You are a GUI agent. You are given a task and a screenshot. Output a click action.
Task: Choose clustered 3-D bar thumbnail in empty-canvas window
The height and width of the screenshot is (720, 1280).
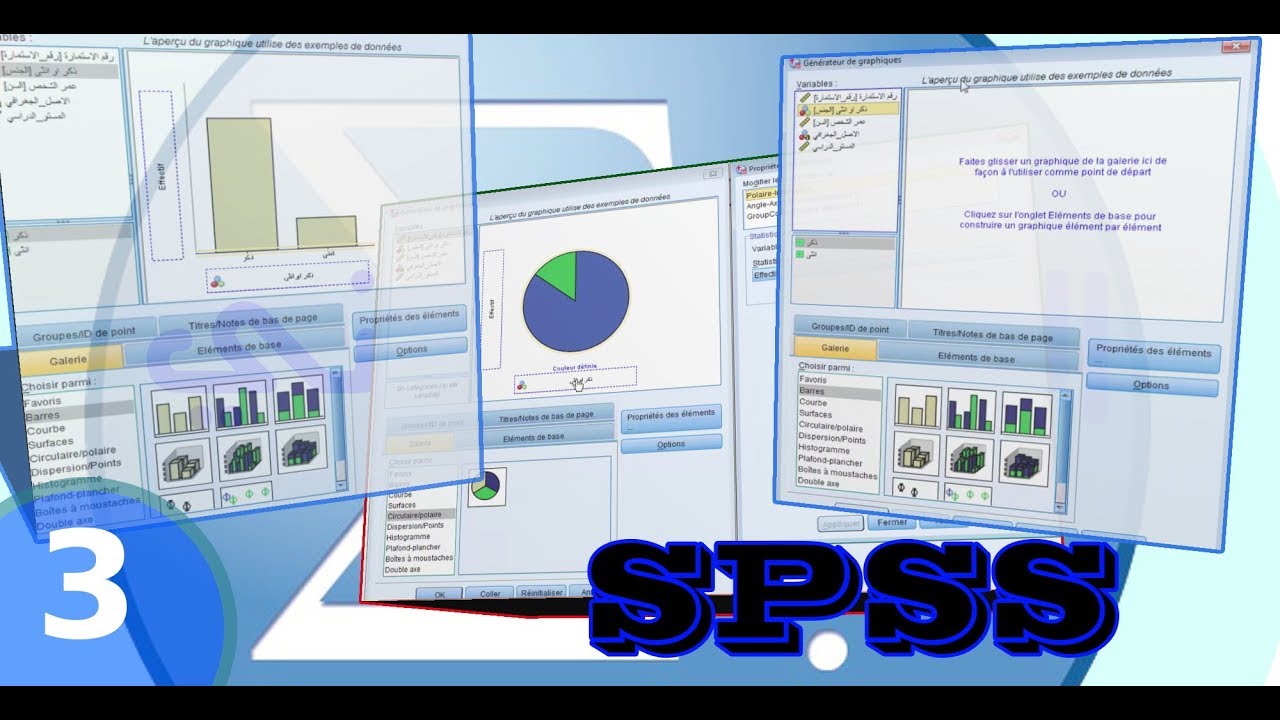click(970, 459)
